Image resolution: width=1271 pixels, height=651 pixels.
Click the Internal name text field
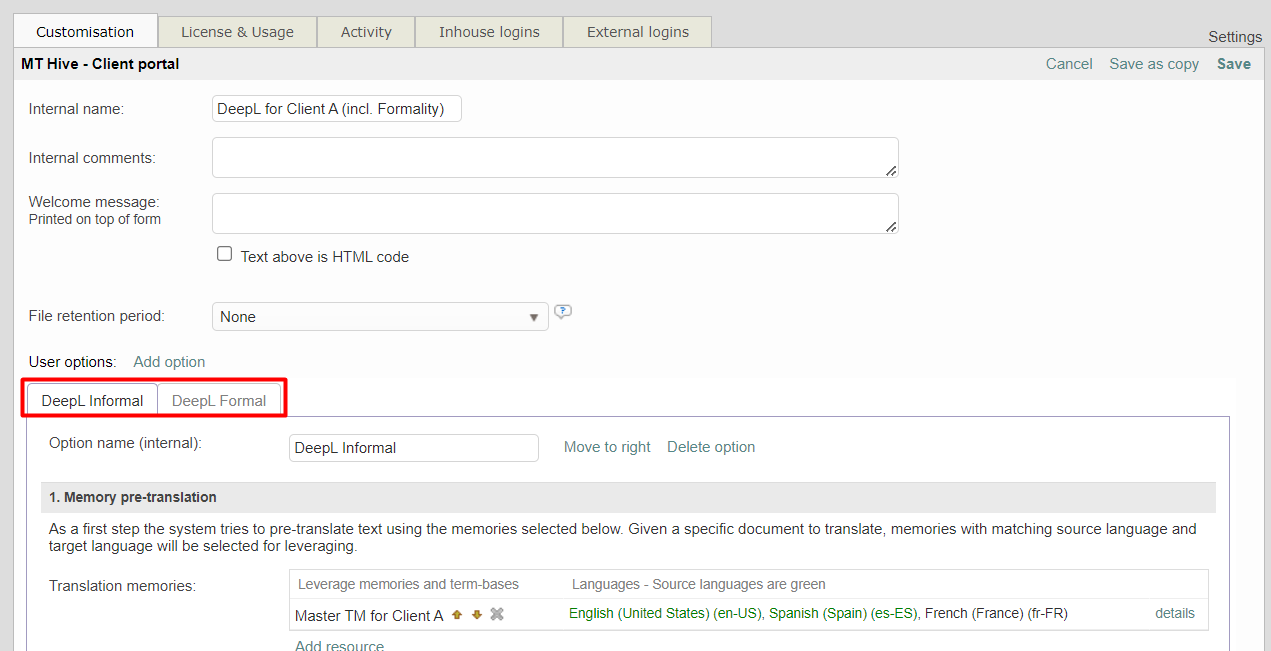(337, 109)
